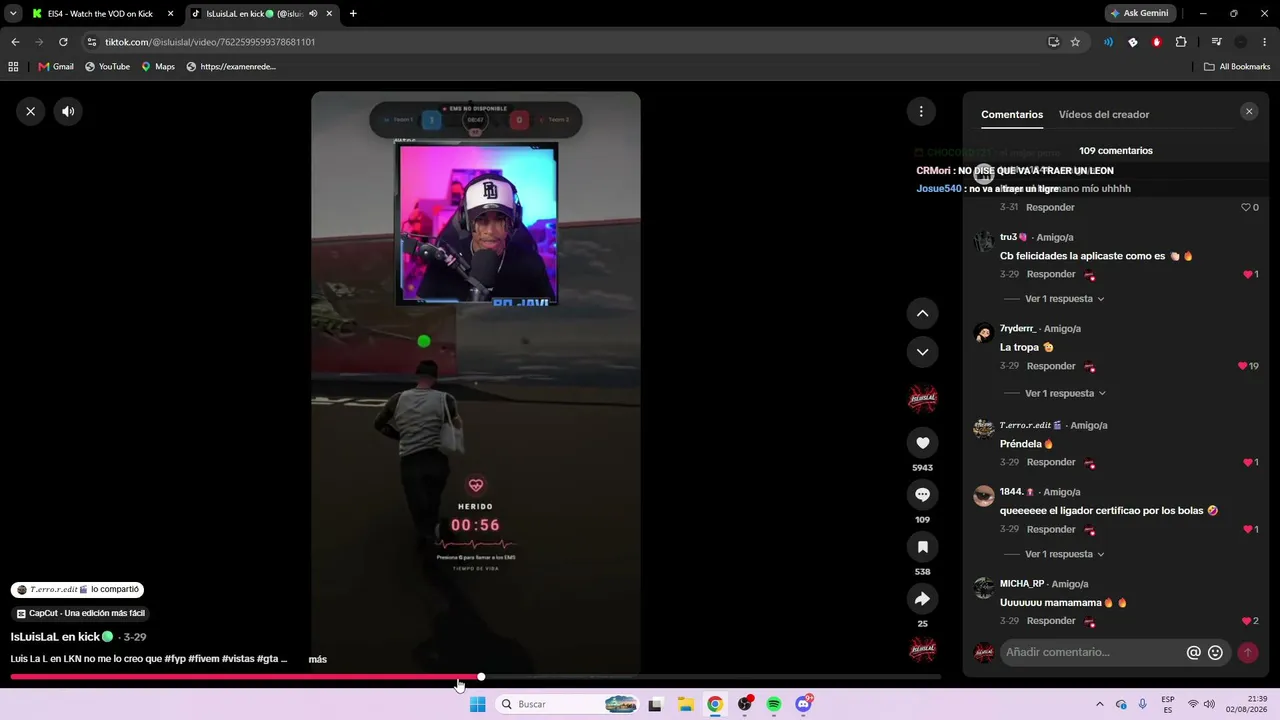The height and width of the screenshot is (720, 1280).
Task: Open the Extensions puzzle icon
Action: (1181, 42)
